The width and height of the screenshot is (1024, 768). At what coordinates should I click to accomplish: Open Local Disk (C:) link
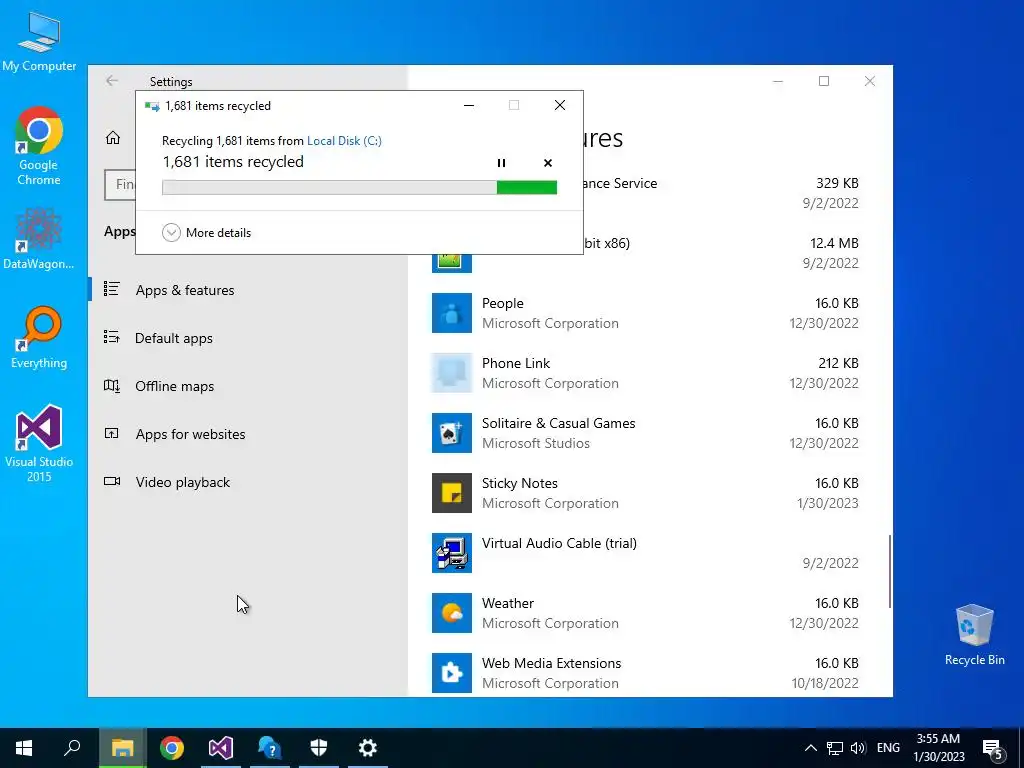tap(344, 140)
